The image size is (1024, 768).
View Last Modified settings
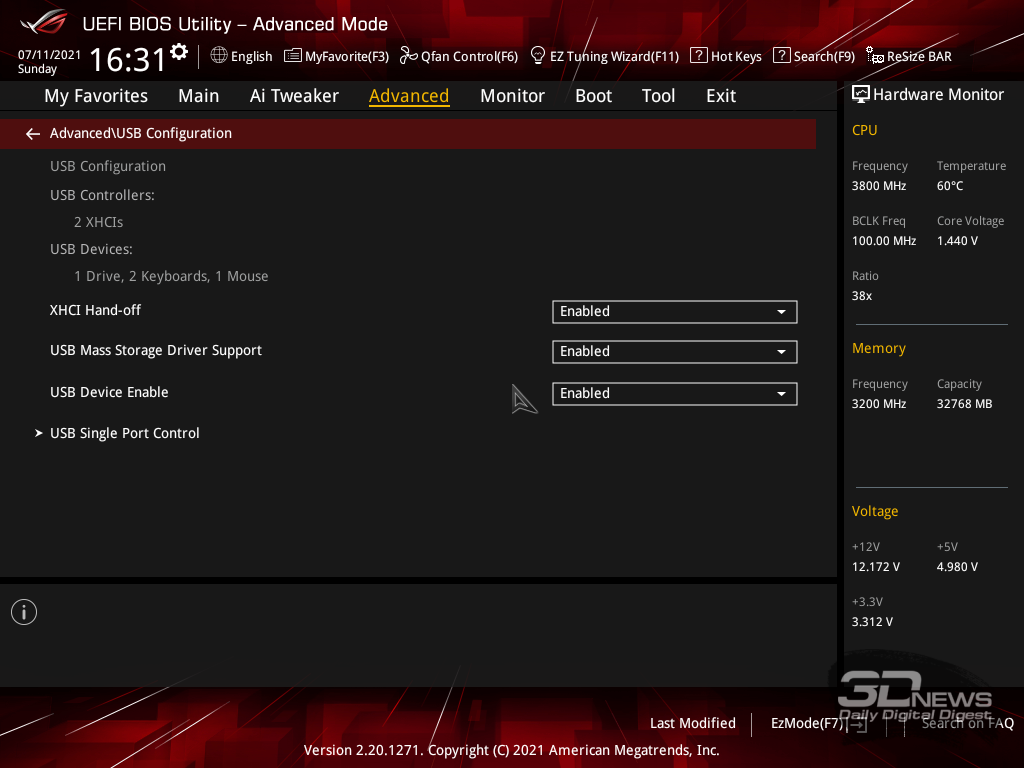click(693, 724)
